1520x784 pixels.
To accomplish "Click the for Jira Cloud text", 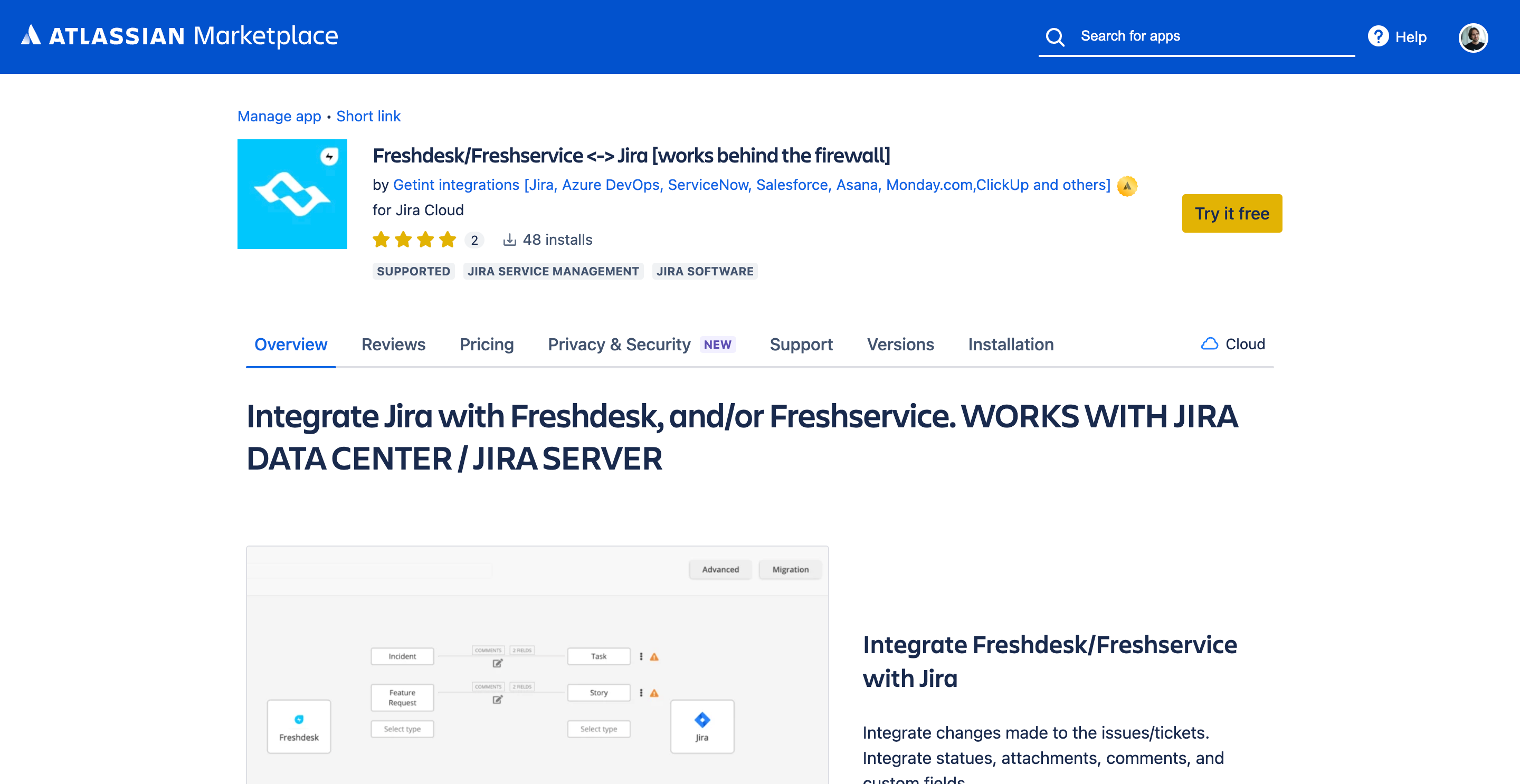I will 419,210.
